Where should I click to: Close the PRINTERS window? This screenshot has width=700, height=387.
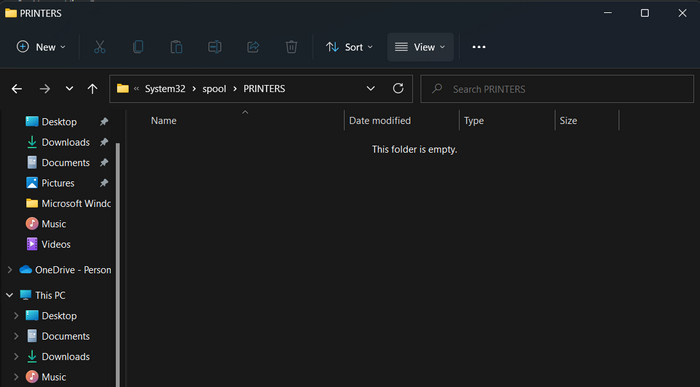click(682, 13)
